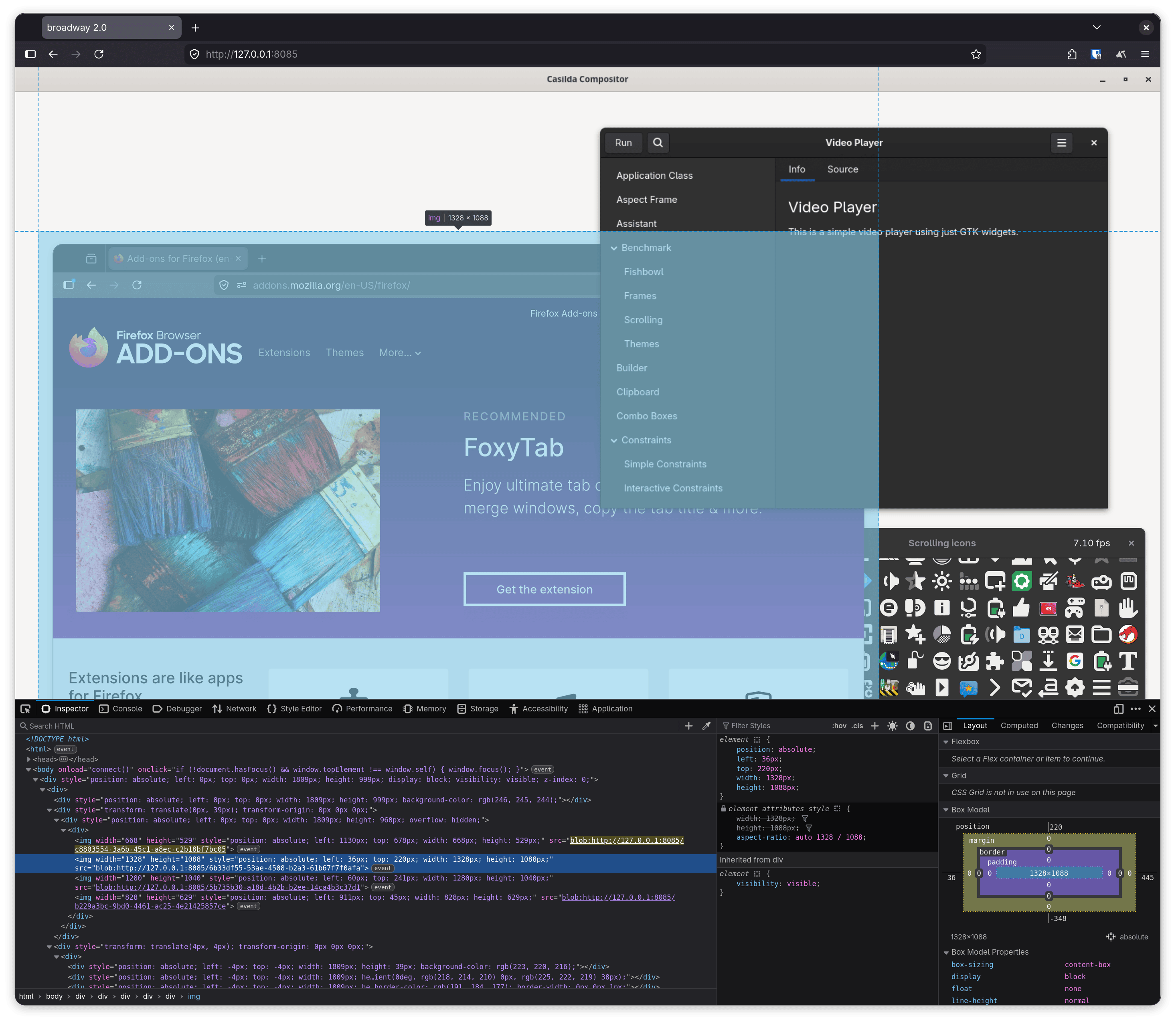
Task: Select Aspect Frame in the demo list
Action: click(x=688, y=200)
